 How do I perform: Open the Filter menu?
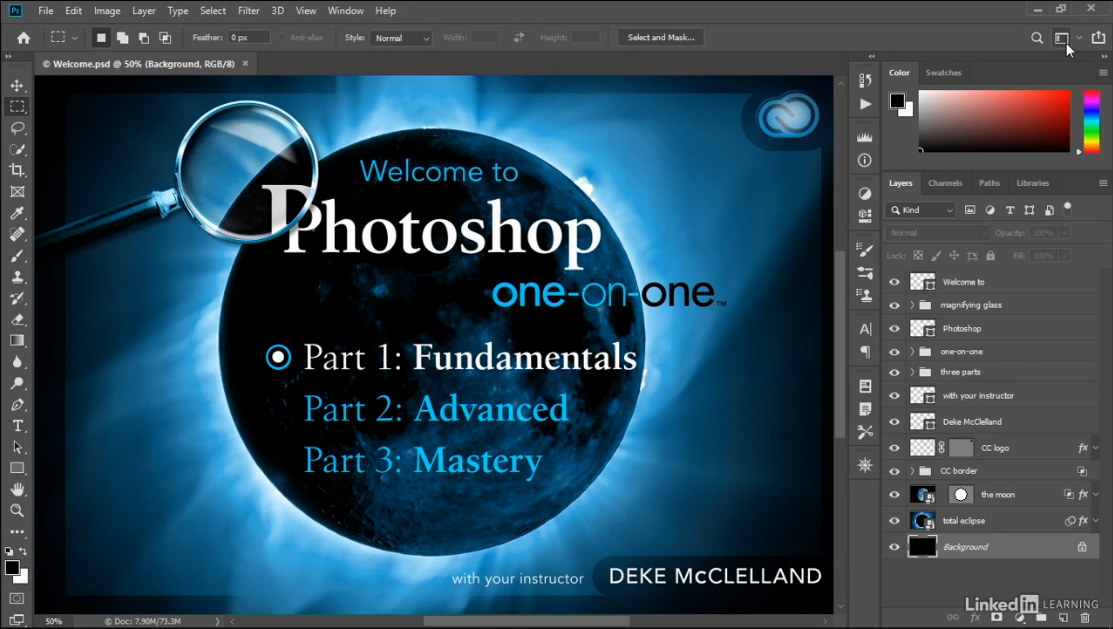[x=248, y=11]
